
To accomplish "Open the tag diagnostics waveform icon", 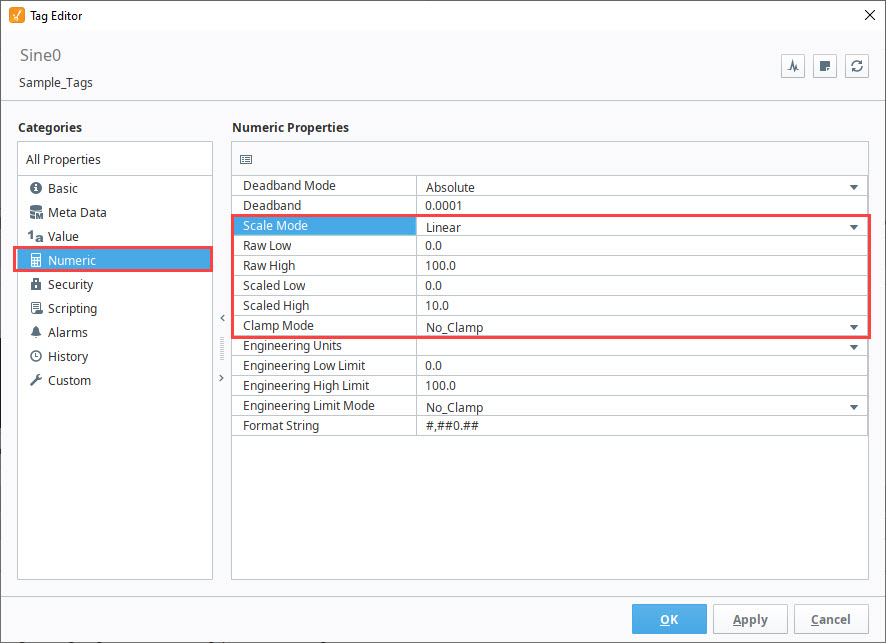I will [x=793, y=66].
